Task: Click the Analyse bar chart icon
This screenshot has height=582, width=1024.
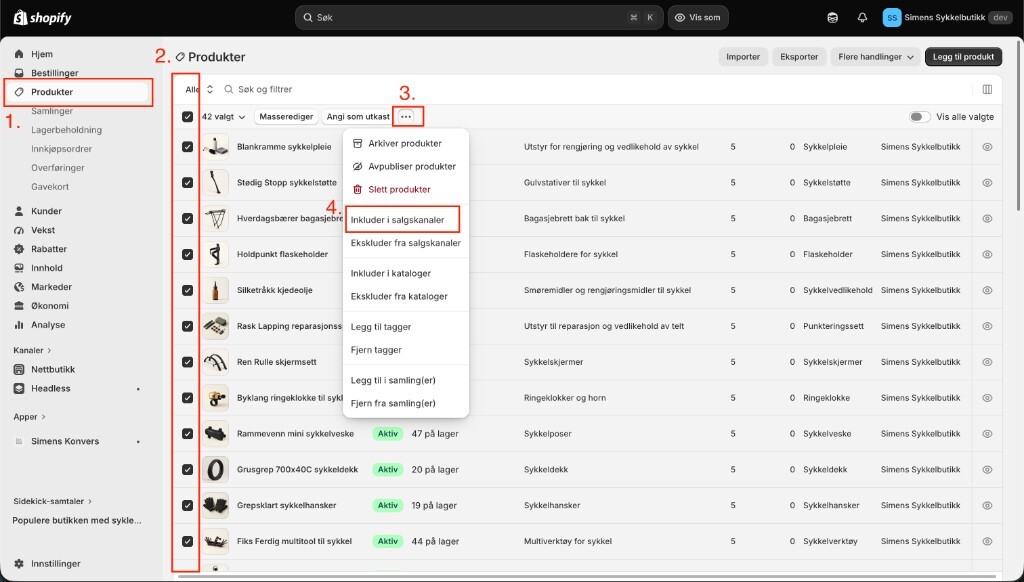Action: coord(19,325)
